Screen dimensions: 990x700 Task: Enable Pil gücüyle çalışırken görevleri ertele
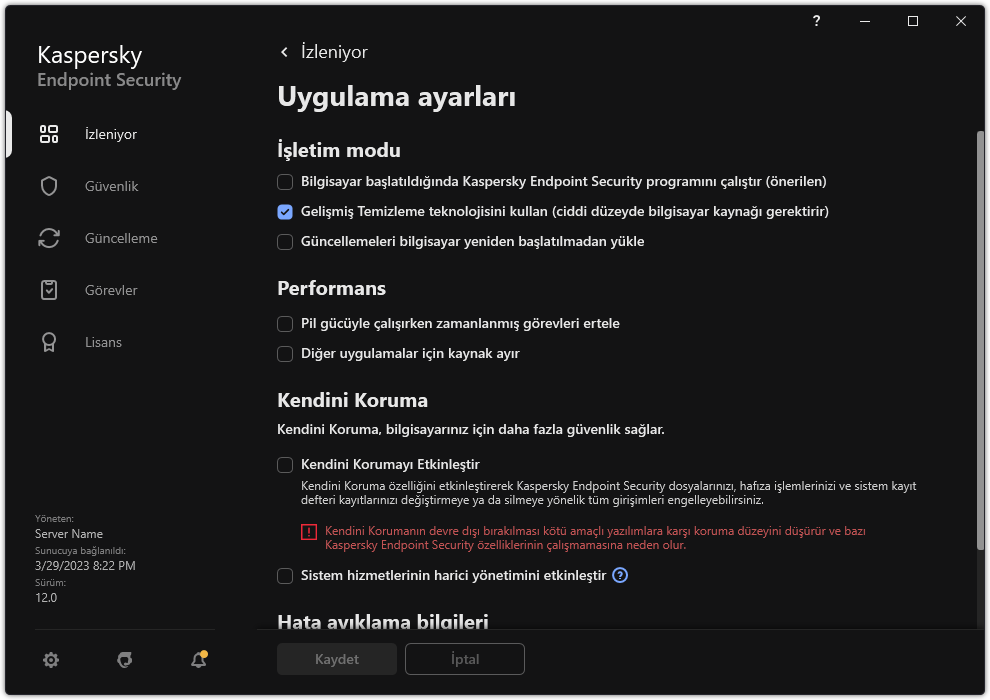tap(285, 324)
